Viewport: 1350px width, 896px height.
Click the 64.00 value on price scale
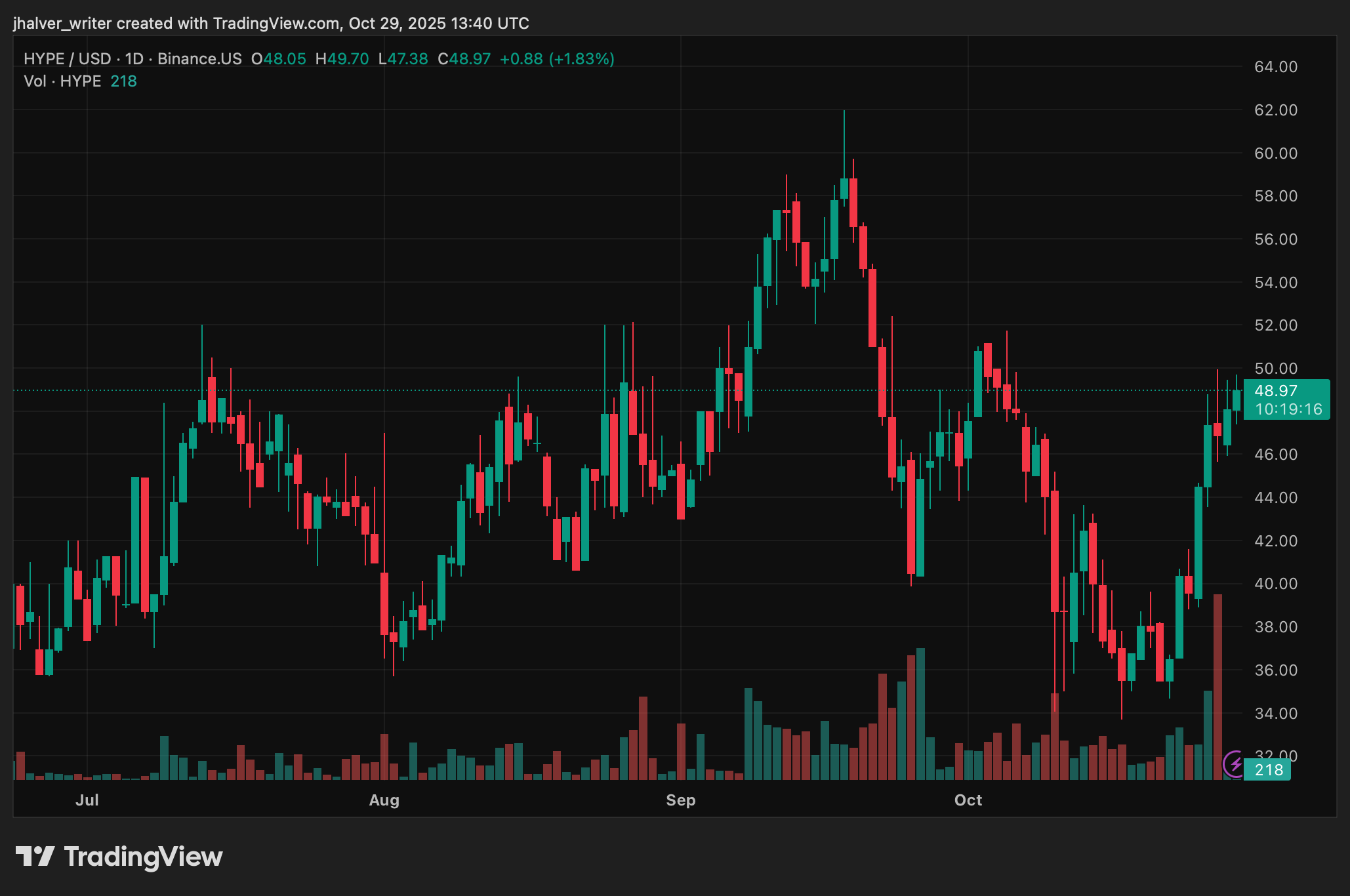pos(1277,67)
